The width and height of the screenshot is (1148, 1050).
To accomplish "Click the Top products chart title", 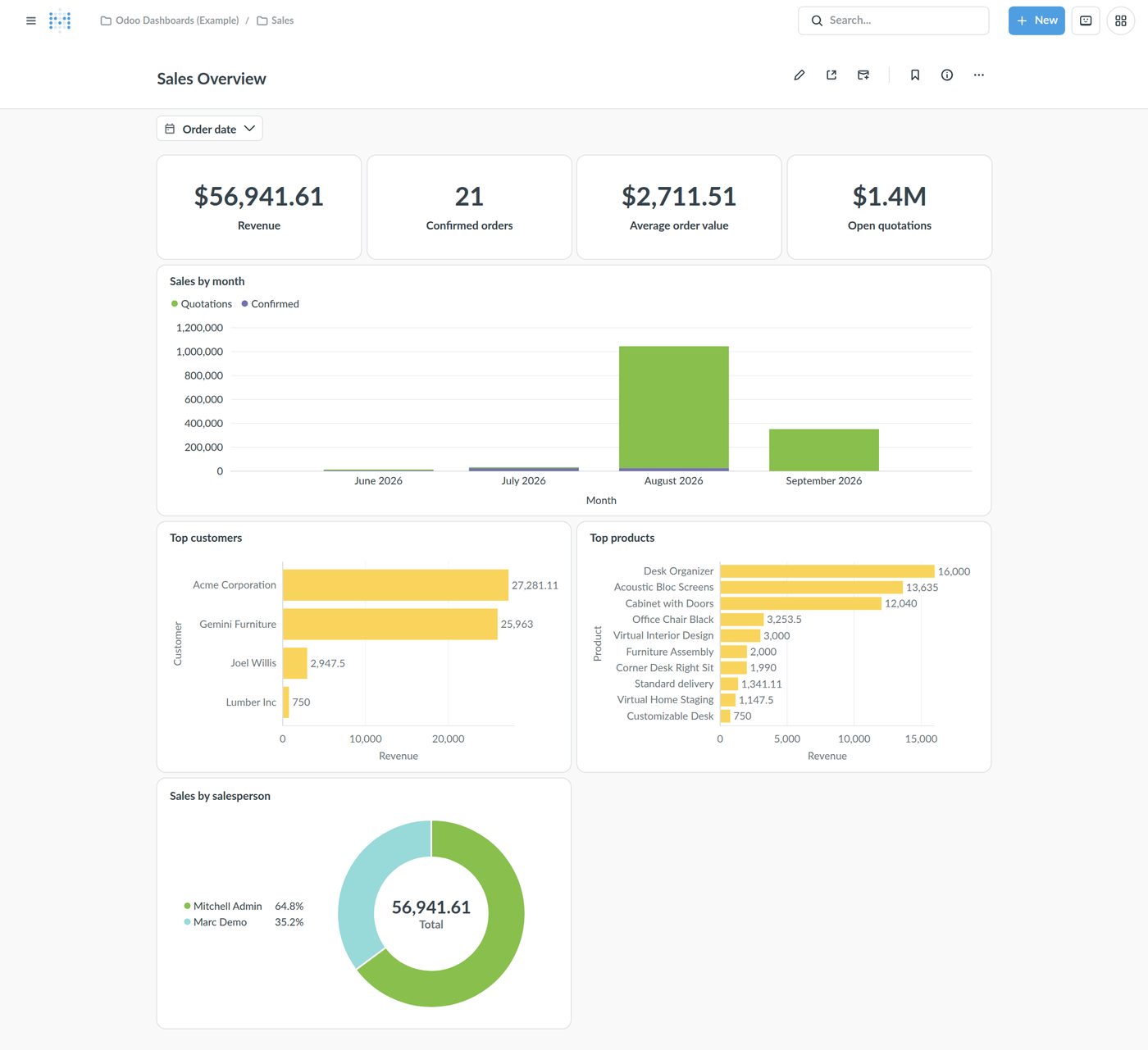I will (x=622, y=538).
